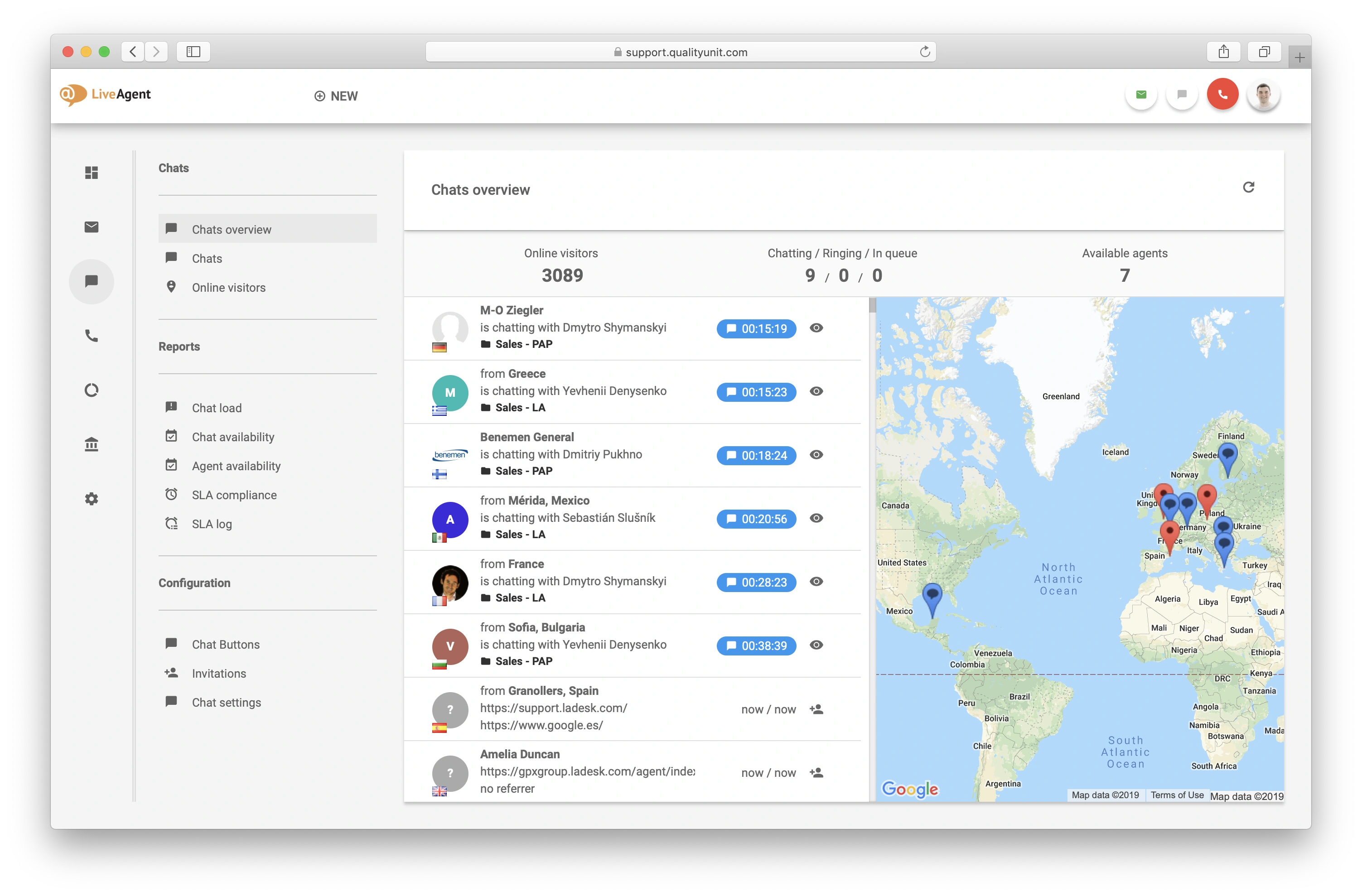Open the 00:20:56 chat timer badge

[x=756, y=519]
